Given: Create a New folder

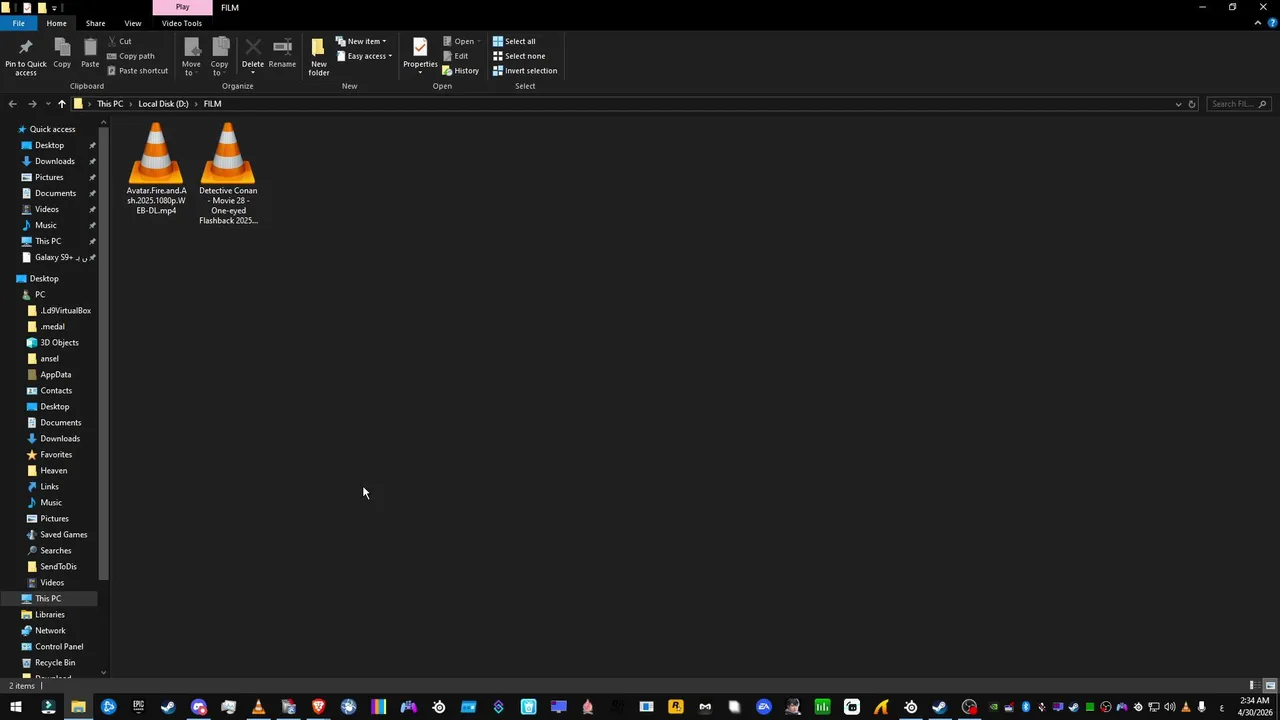Looking at the screenshot, I should point(319,57).
